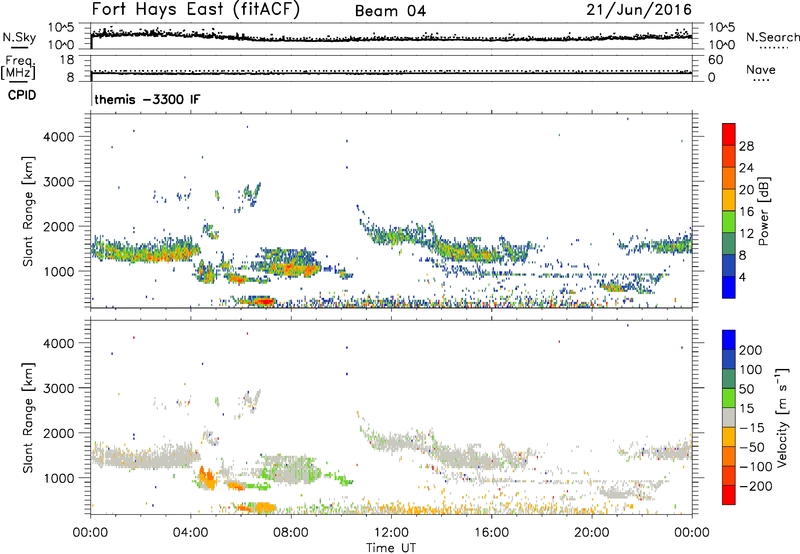The image size is (800, 554).
Task: Click the '-15' velocity scale value
Action: coord(752,428)
